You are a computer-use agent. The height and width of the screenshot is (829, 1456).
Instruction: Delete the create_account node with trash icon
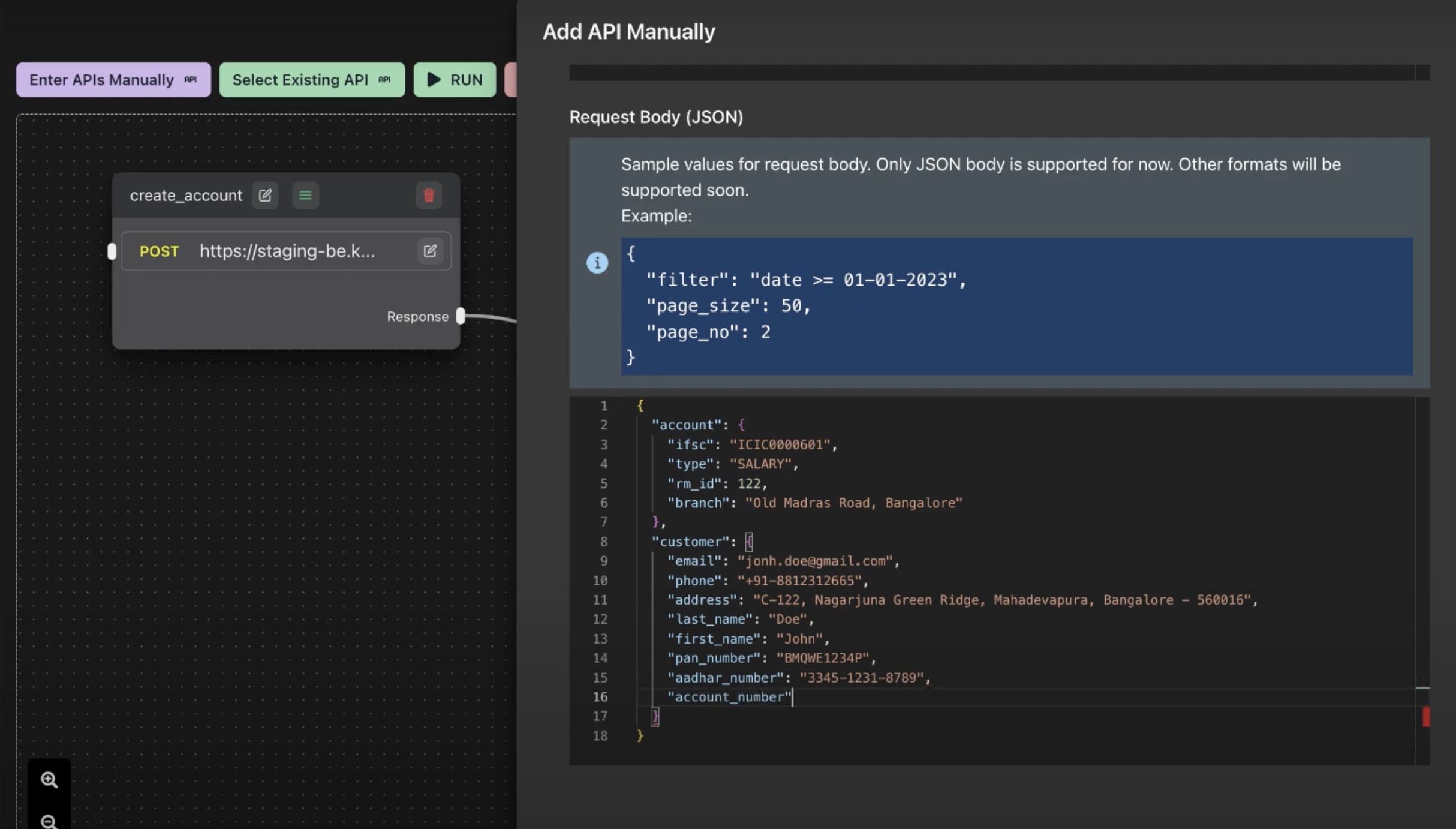(x=429, y=196)
